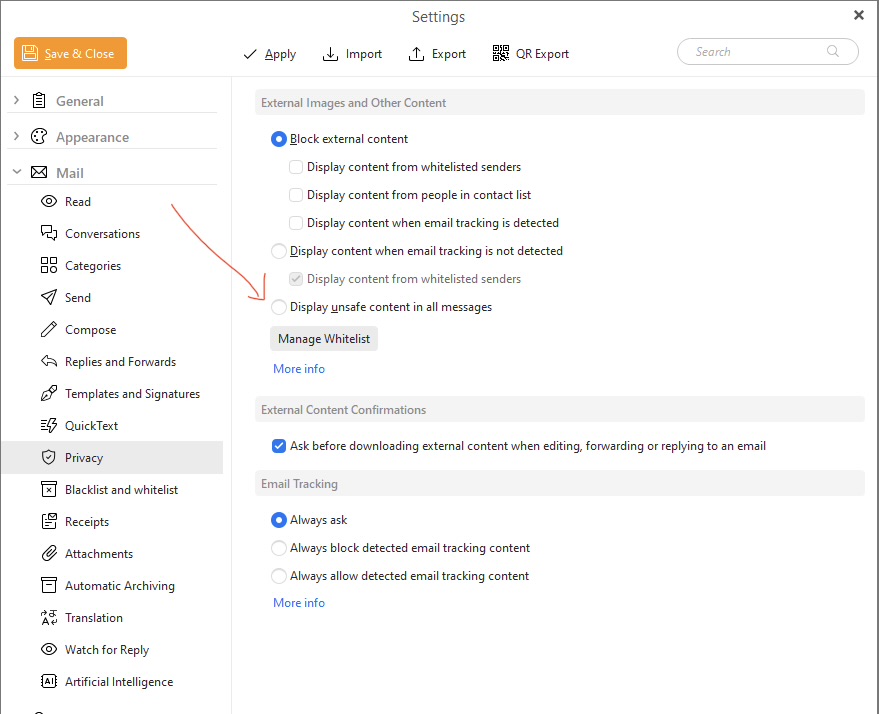The image size is (879, 714).
Task: Select Display unsafe content in all messages
Action: pos(279,307)
